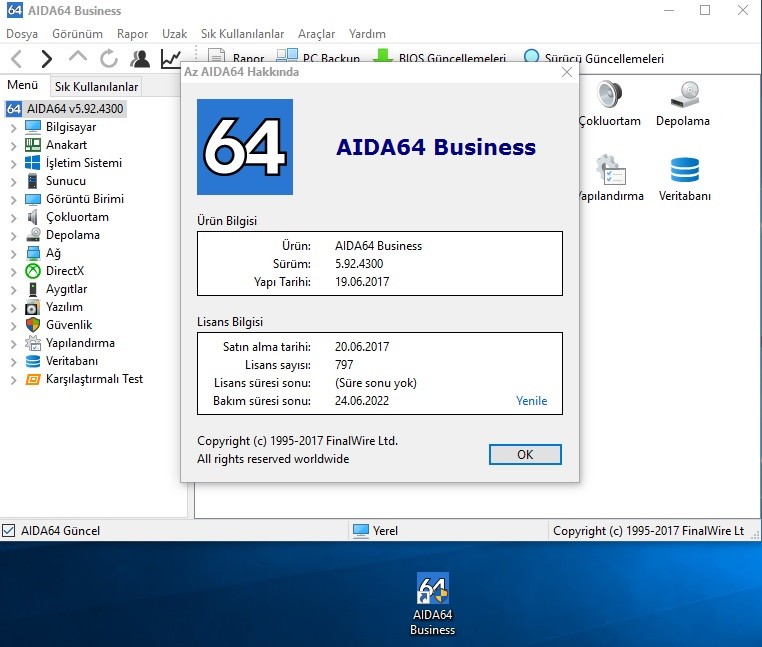Refresh using the circular arrow icon
762x647 pixels.
click(109, 59)
